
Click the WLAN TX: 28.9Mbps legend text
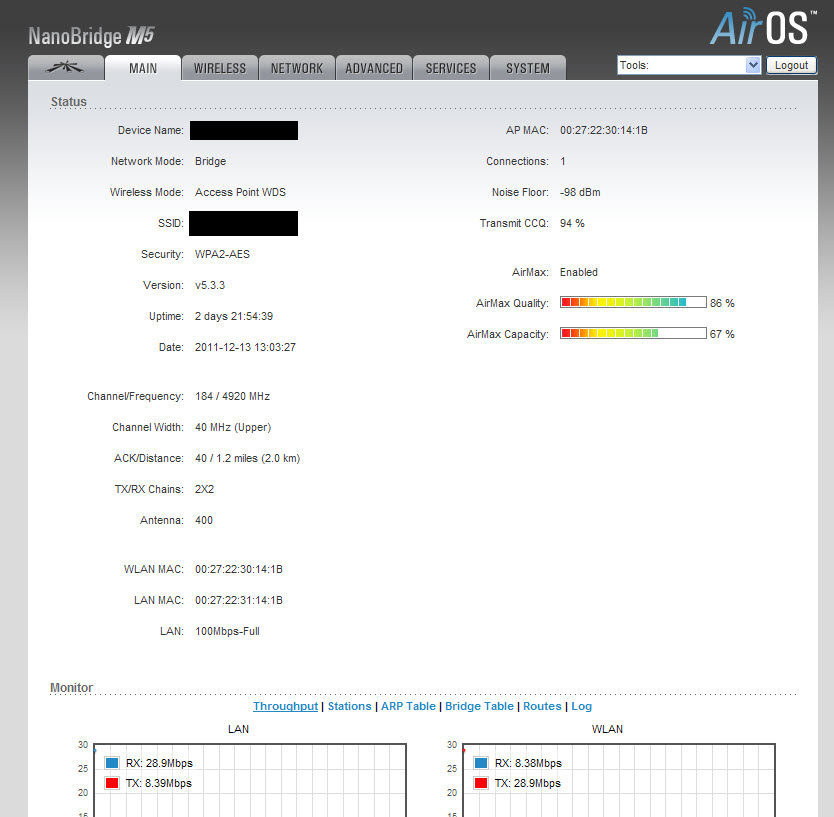click(528, 783)
